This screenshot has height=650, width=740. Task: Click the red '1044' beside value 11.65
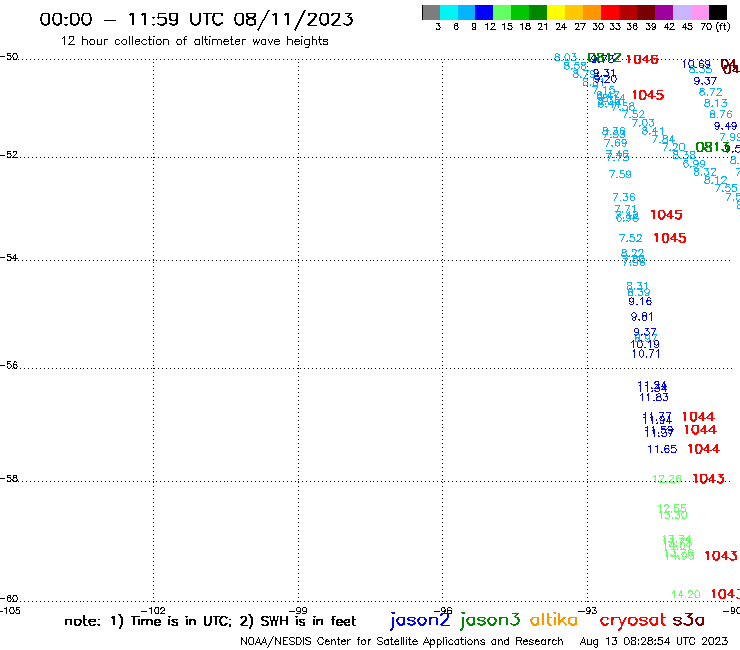coord(703,449)
